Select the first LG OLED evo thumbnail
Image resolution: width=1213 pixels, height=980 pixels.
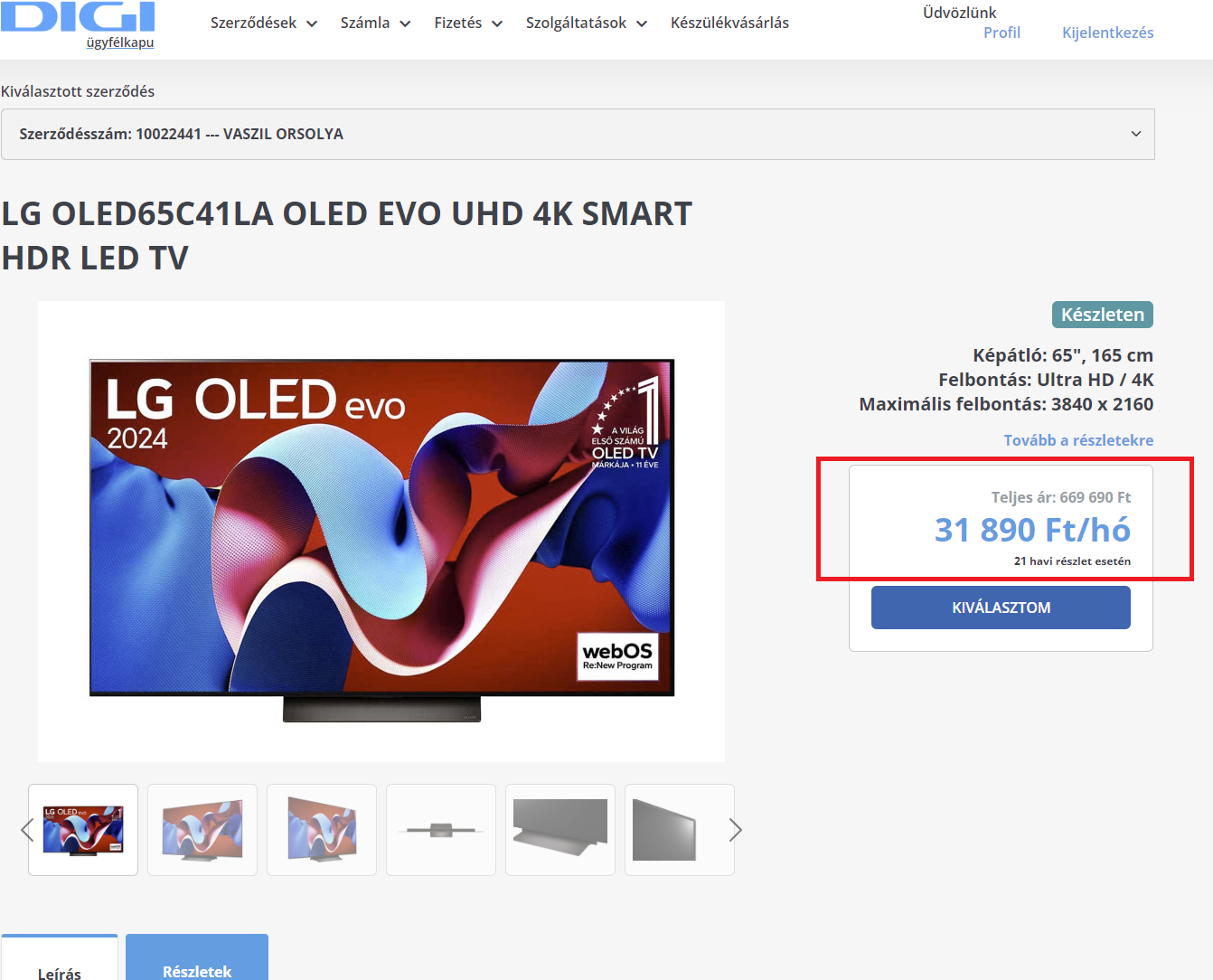coord(83,830)
